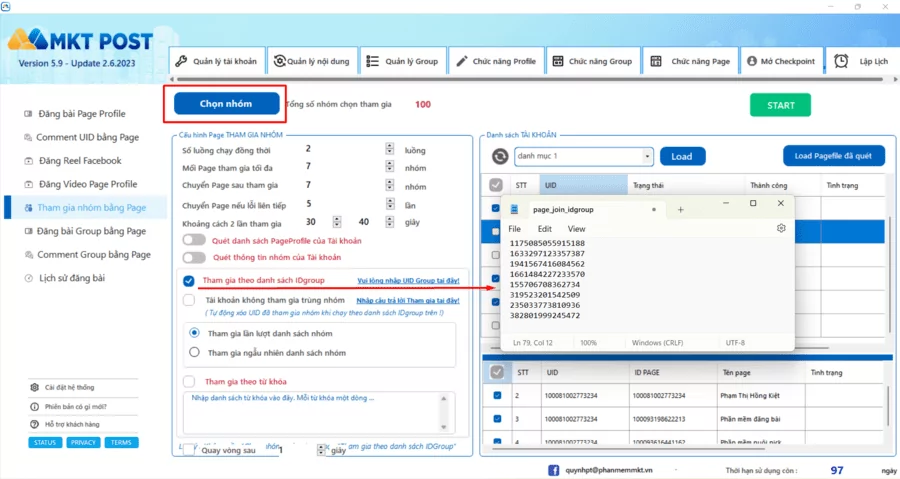Adjust Khoảng cách minimum 30 stepper
900x479 pixels.
click(337, 222)
